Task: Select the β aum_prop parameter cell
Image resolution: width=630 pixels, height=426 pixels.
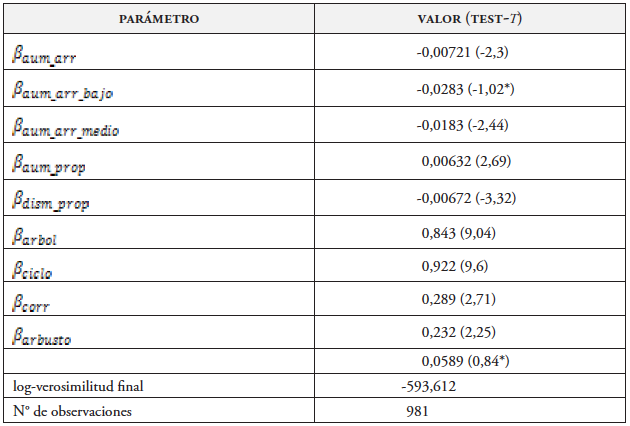Action: (49, 164)
